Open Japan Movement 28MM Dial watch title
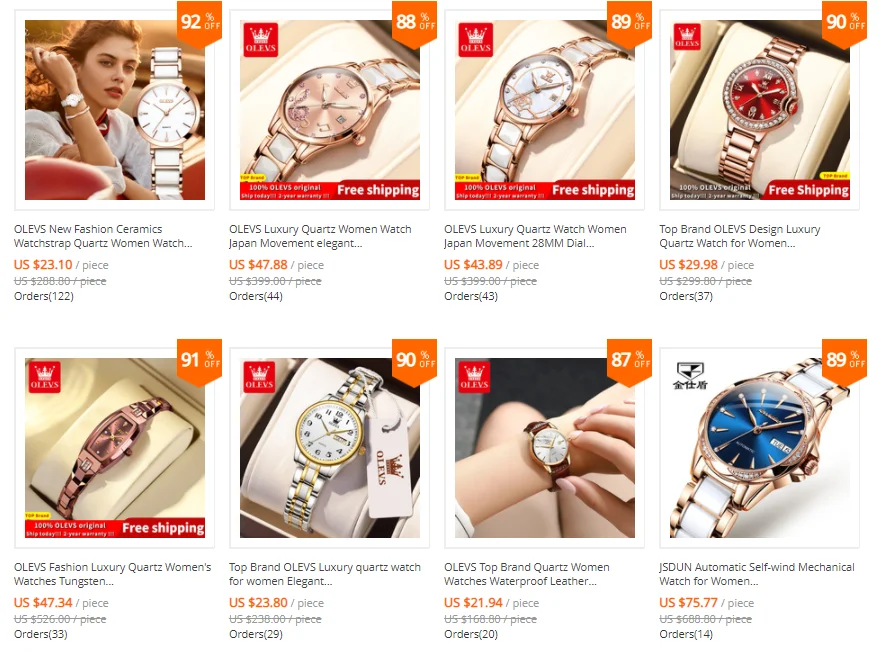This screenshot has height=652, width=879. click(x=535, y=236)
